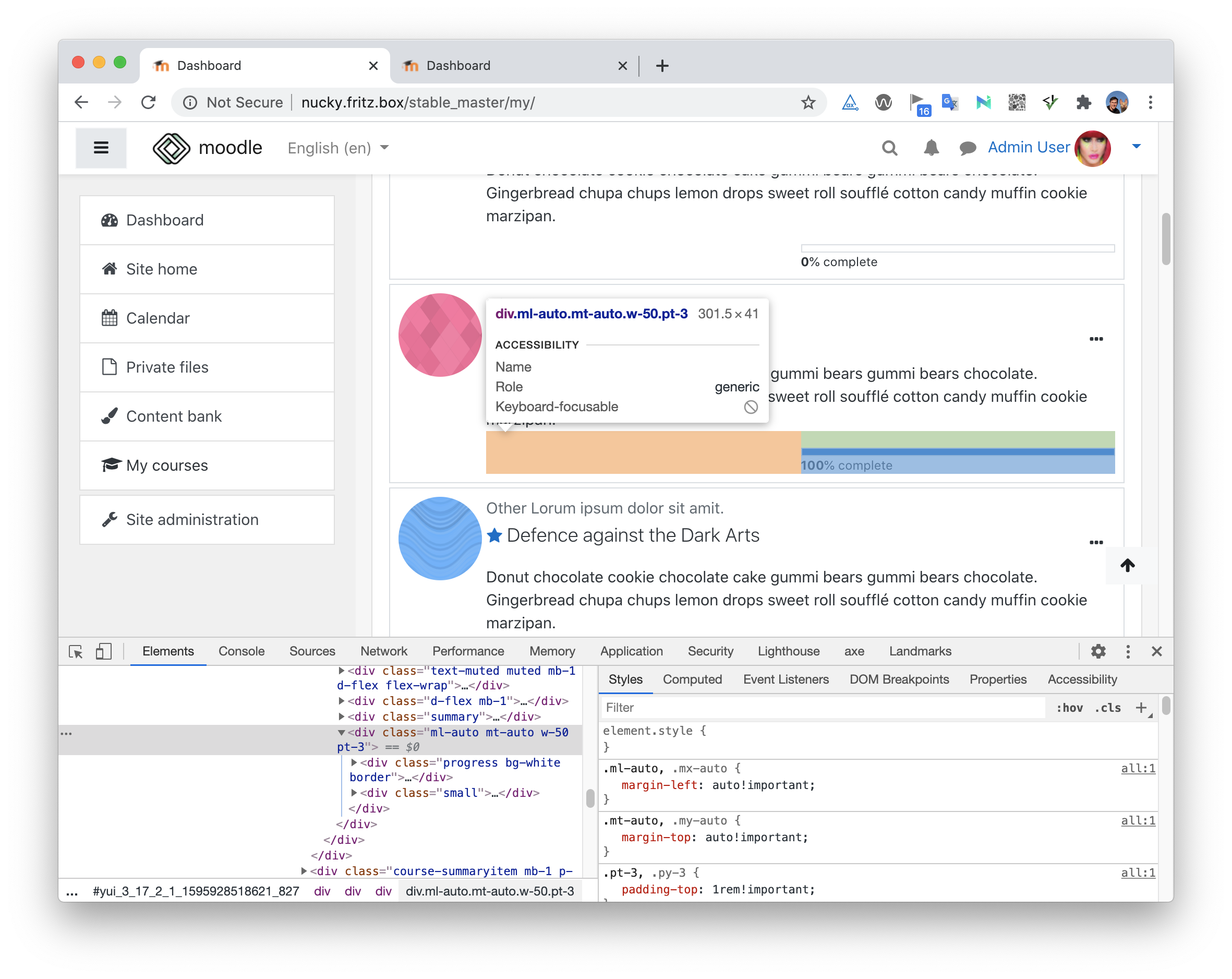Toggle the :hov element state button
The width and height of the screenshot is (1232, 979).
coord(1069,707)
